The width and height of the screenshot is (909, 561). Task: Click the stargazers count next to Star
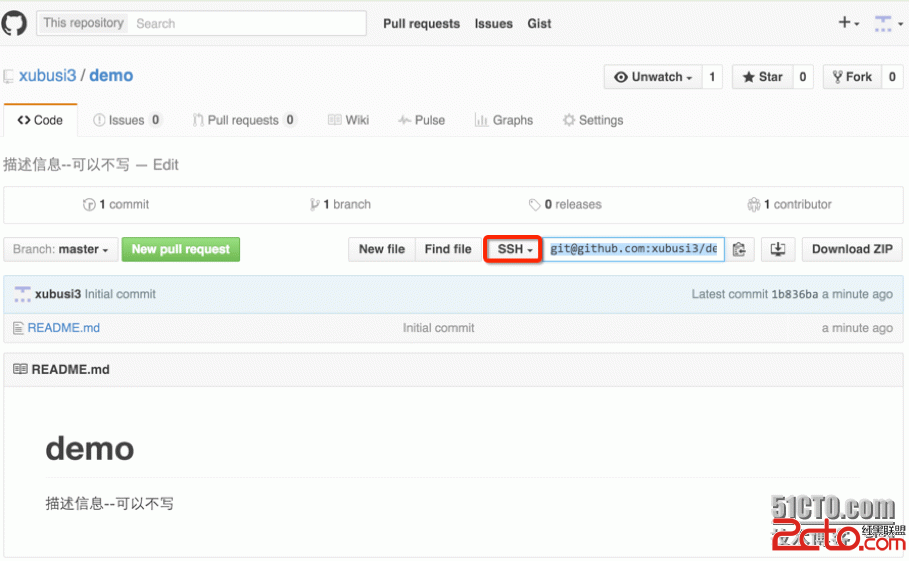803,77
